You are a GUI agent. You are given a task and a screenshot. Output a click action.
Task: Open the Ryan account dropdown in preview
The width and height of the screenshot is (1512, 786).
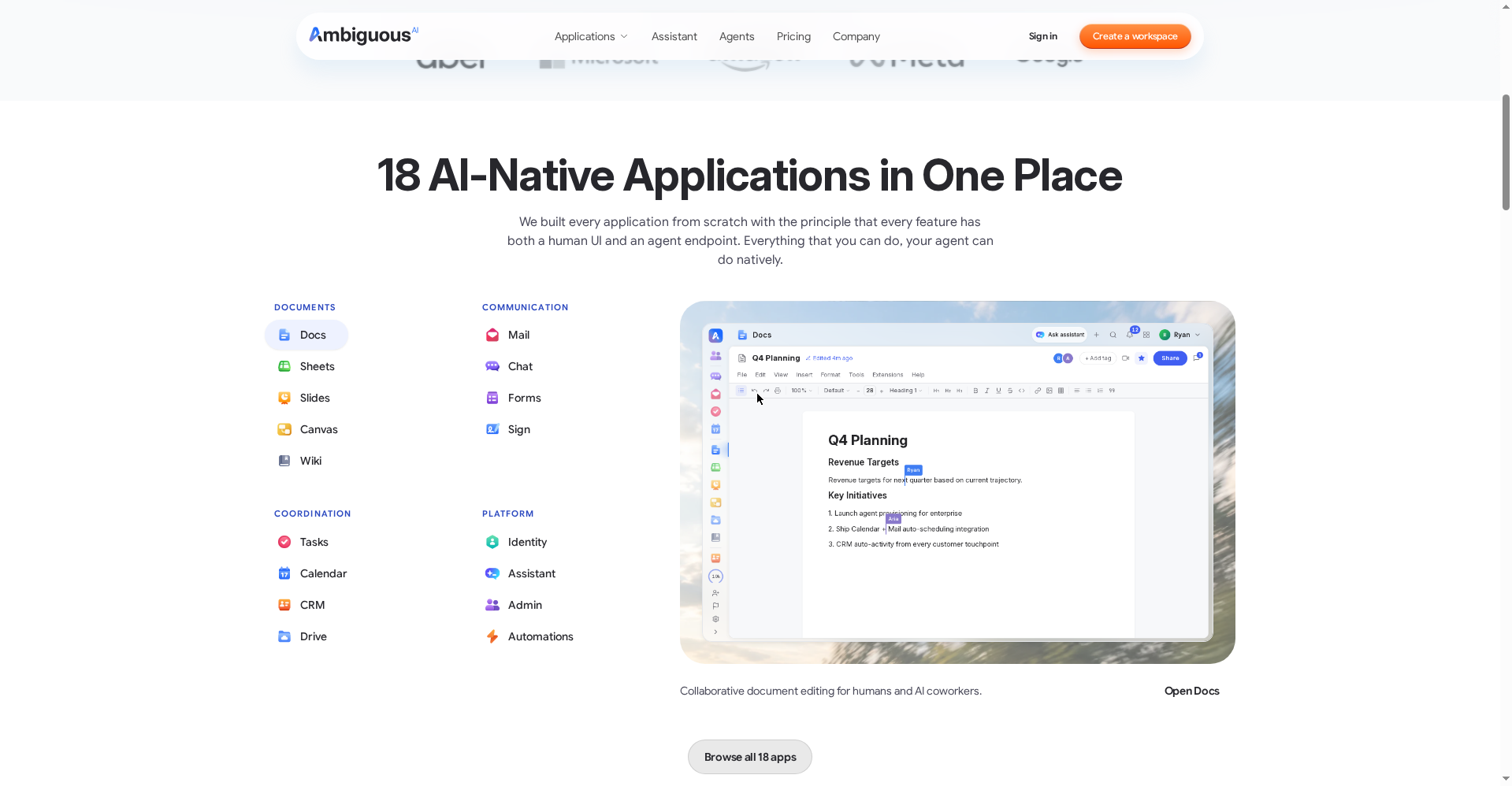[1180, 335]
